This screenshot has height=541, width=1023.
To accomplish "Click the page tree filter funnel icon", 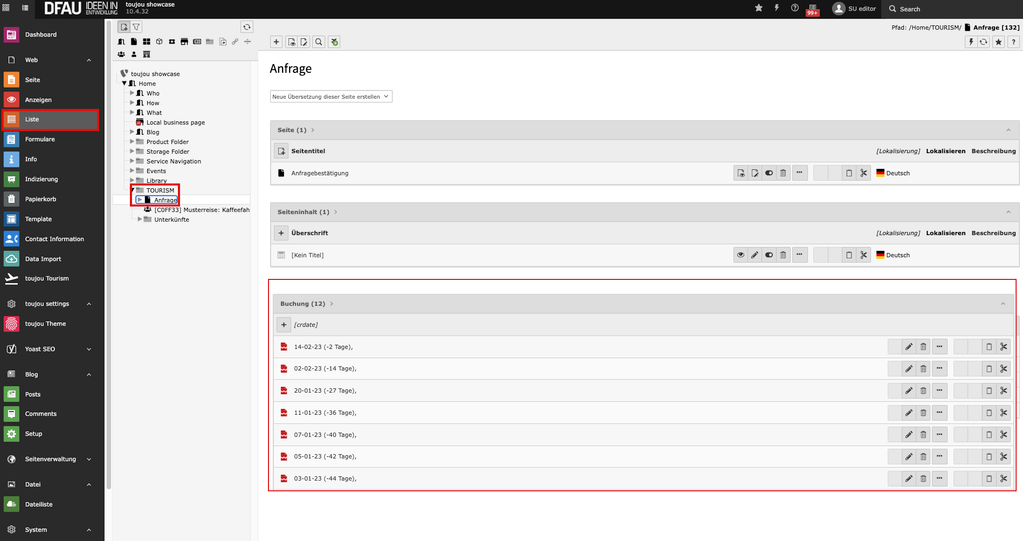I will 136,27.
